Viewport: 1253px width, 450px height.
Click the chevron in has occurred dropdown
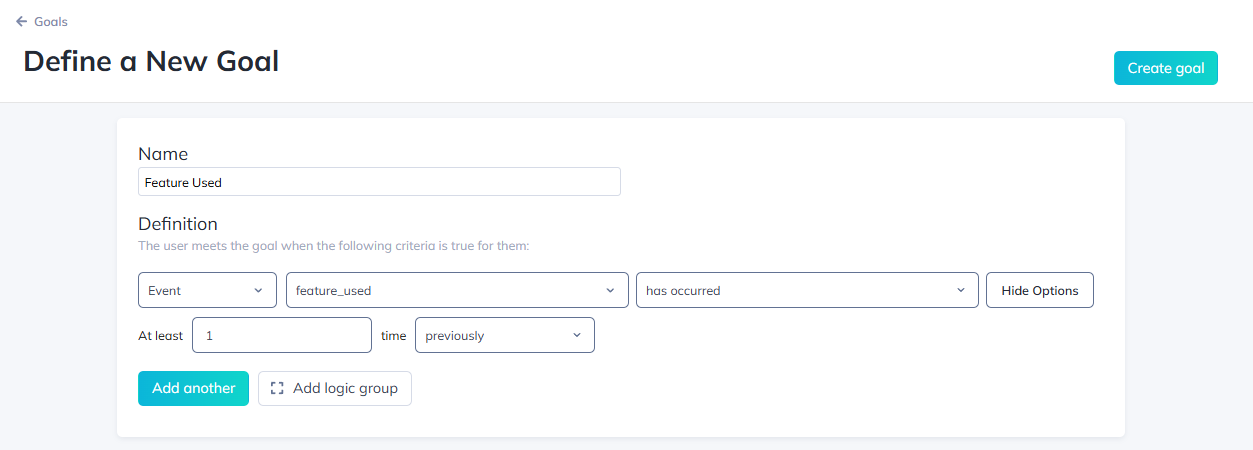pyautogui.click(x=961, y=290)
